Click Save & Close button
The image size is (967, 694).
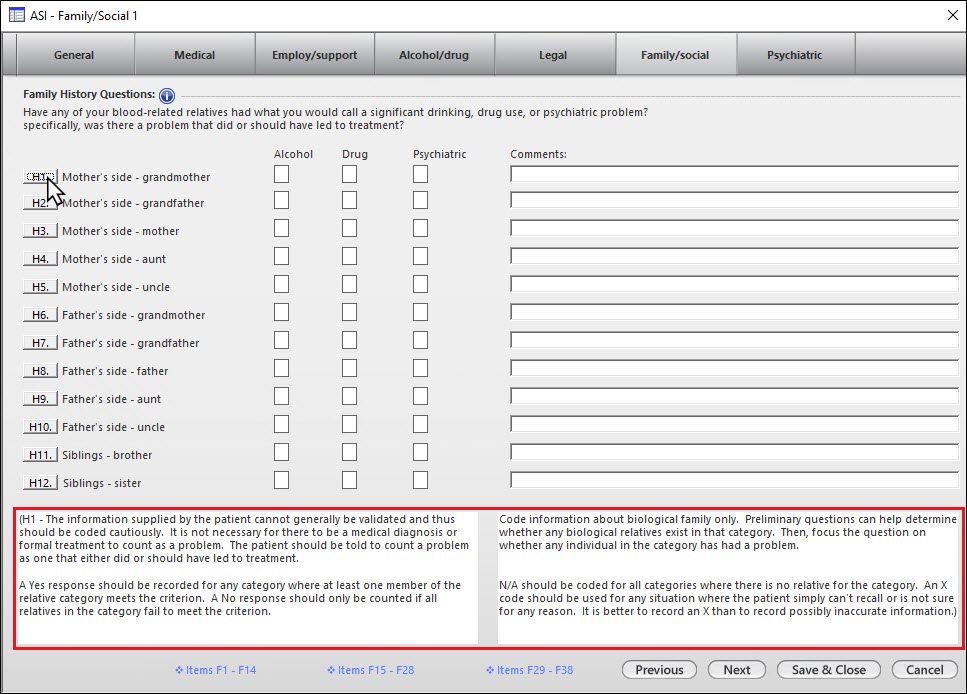[x=828, y=670]
